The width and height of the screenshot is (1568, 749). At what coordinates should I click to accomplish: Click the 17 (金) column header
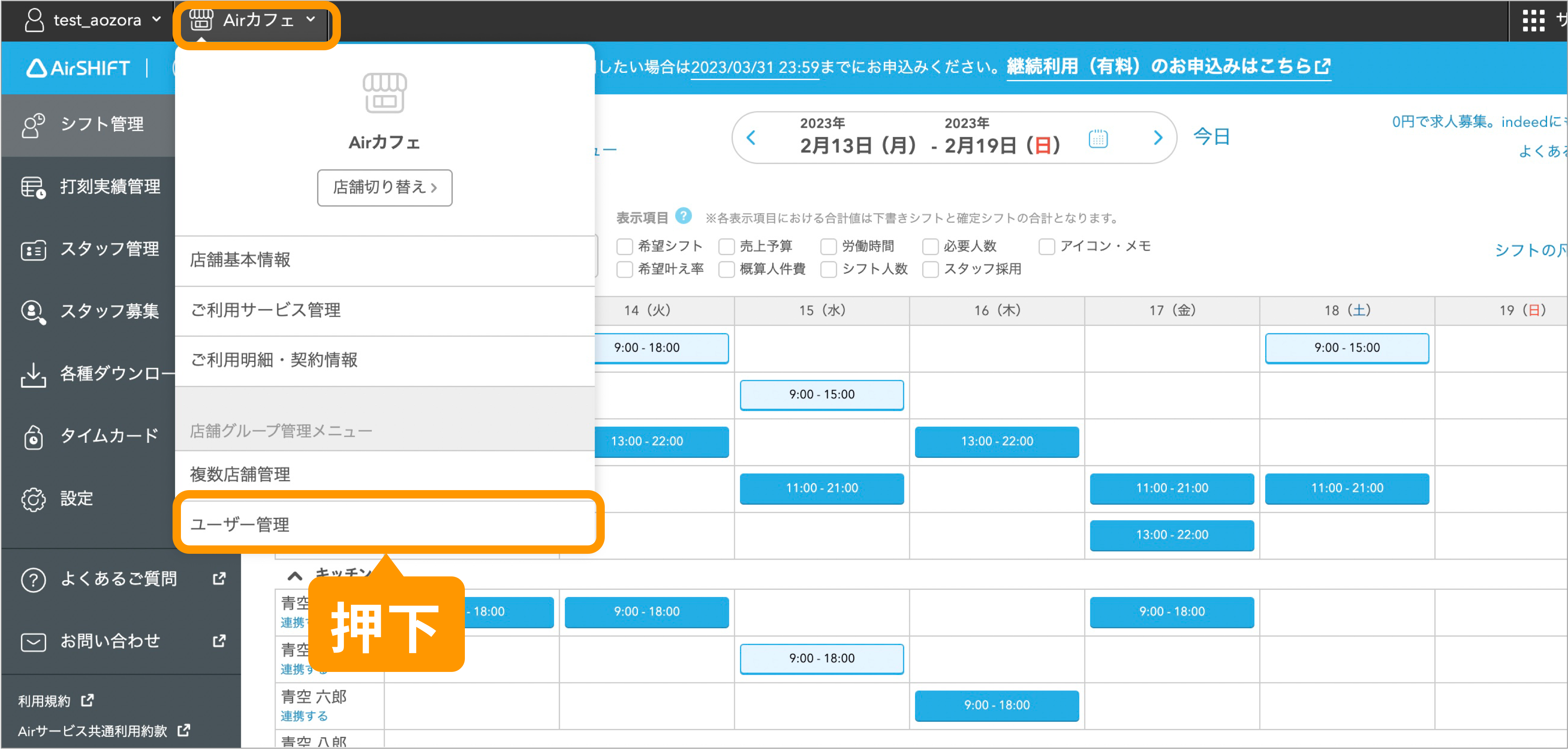pyautogui.click(x=1172, y=310)
